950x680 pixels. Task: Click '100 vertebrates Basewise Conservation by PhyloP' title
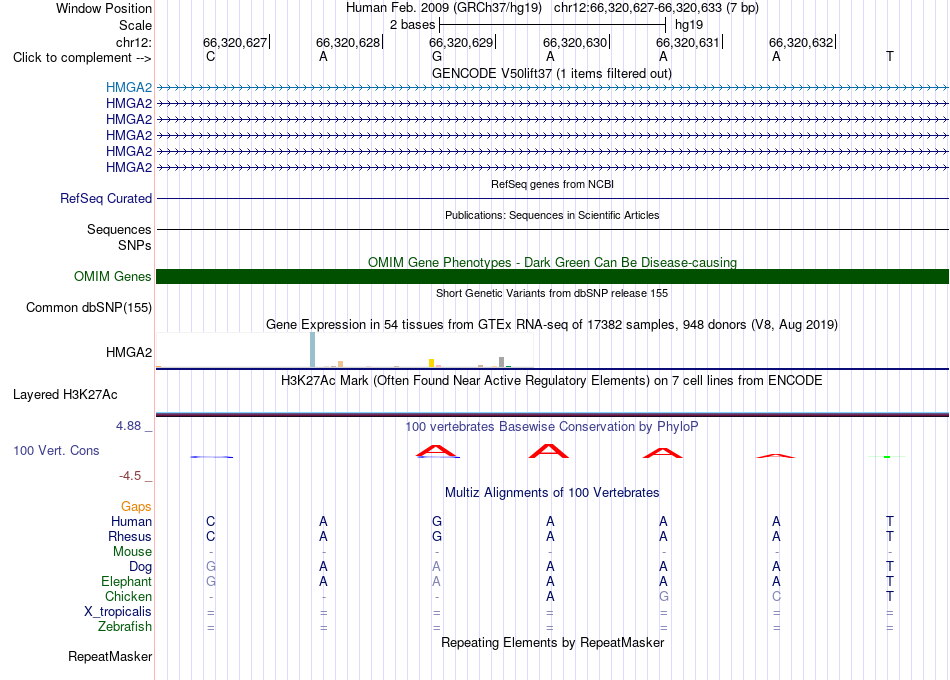pos(552,427)
